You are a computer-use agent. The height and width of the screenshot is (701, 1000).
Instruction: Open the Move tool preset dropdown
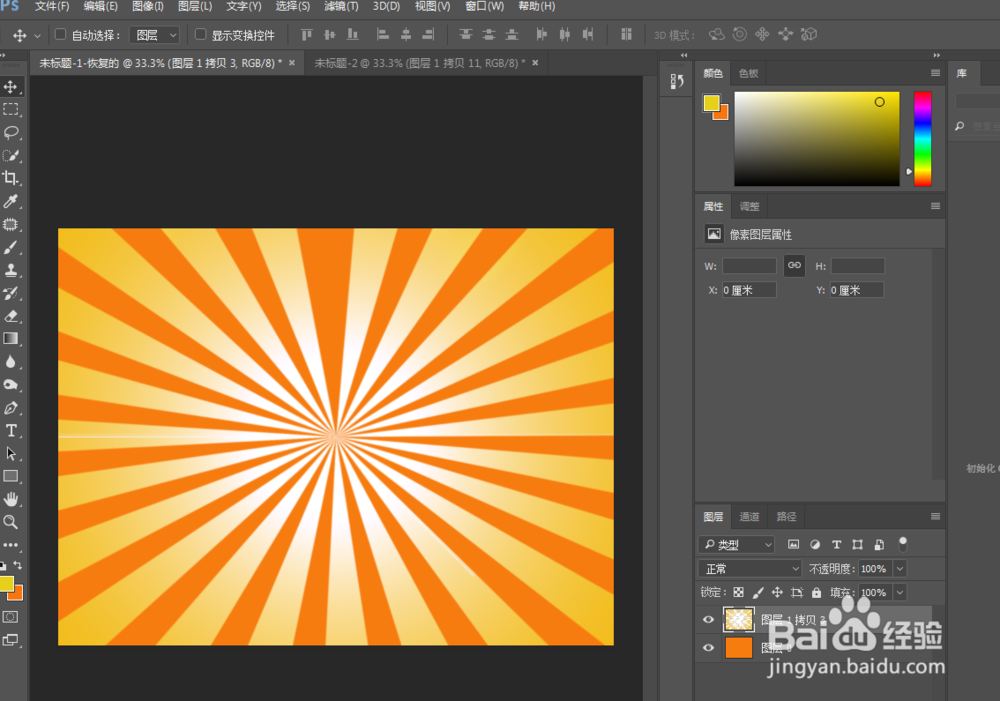point(38,36)
